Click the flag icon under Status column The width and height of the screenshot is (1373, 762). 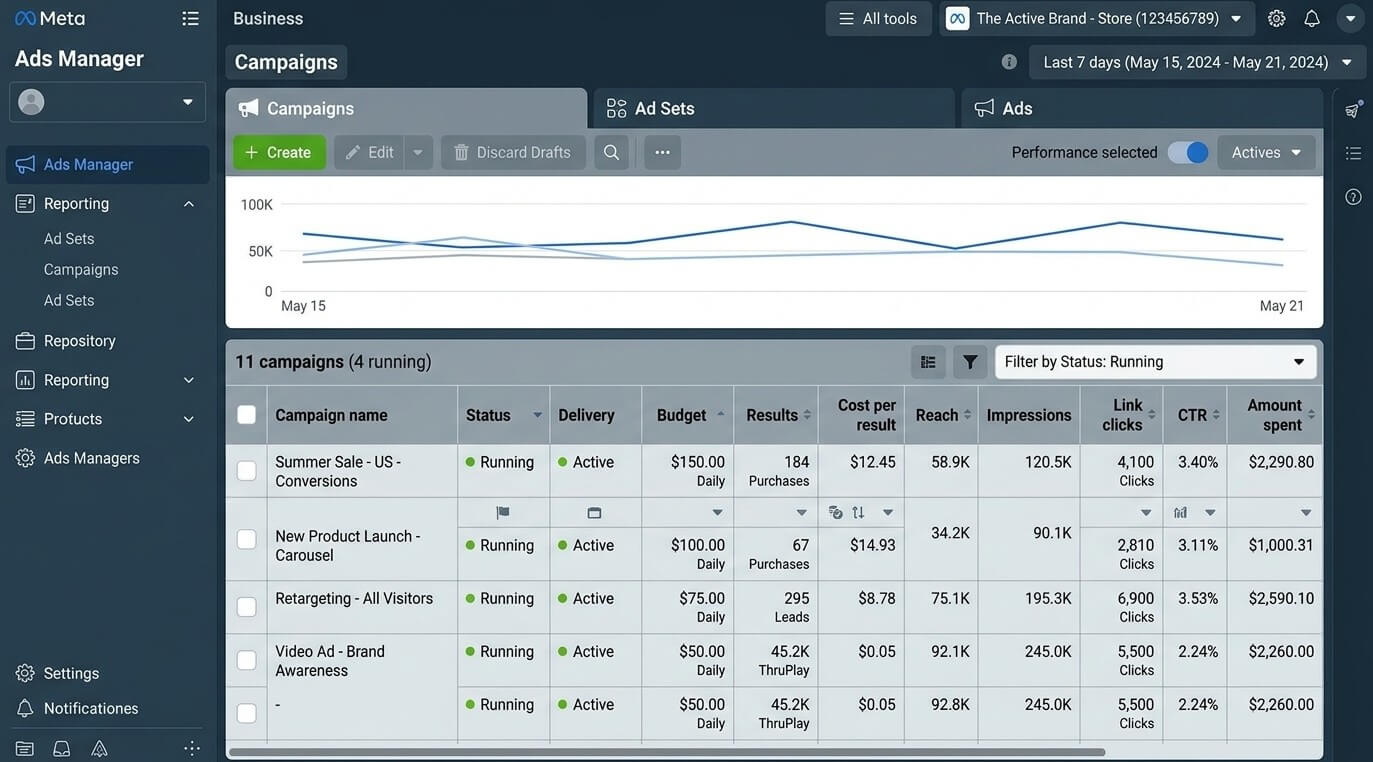(x=503, y=513)
